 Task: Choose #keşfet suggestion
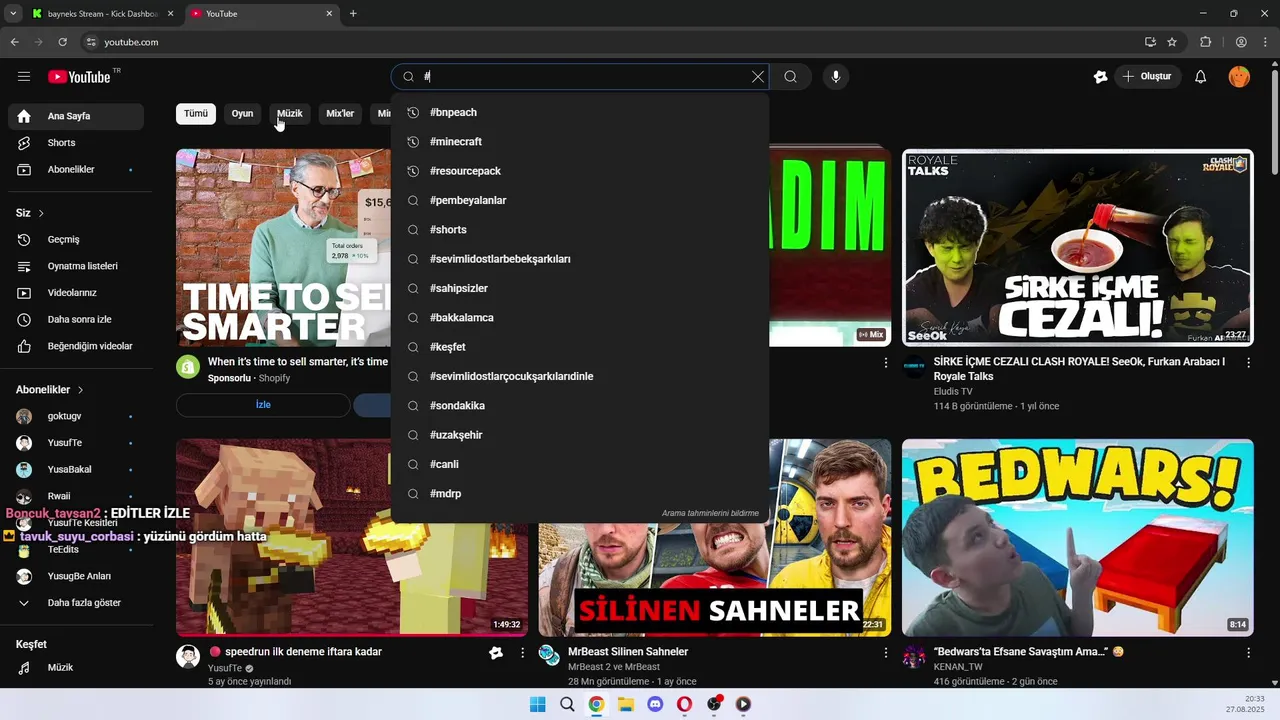click(580, 347)
